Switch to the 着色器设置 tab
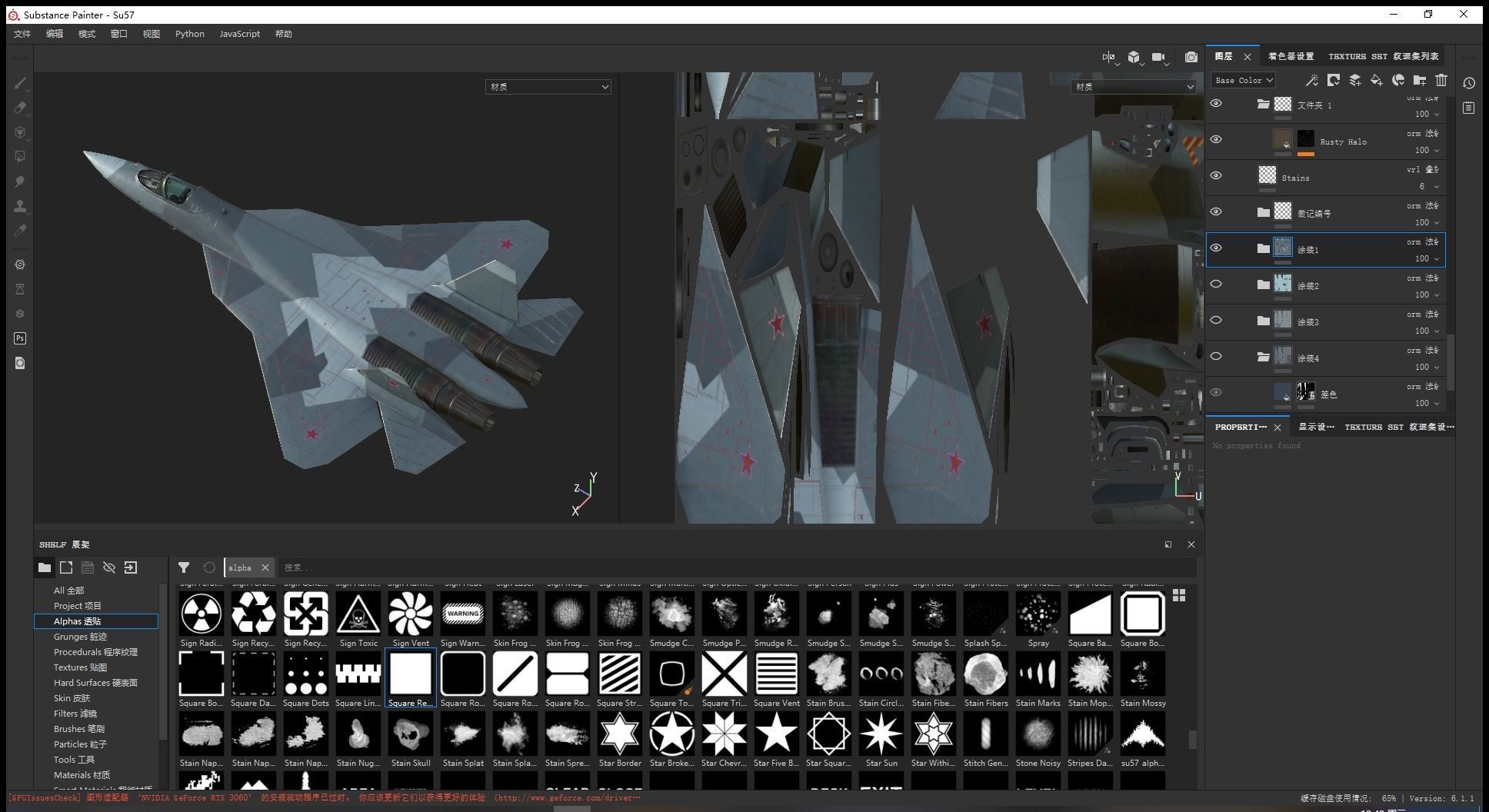The image size is (1489, 812). click(1291, 56)
